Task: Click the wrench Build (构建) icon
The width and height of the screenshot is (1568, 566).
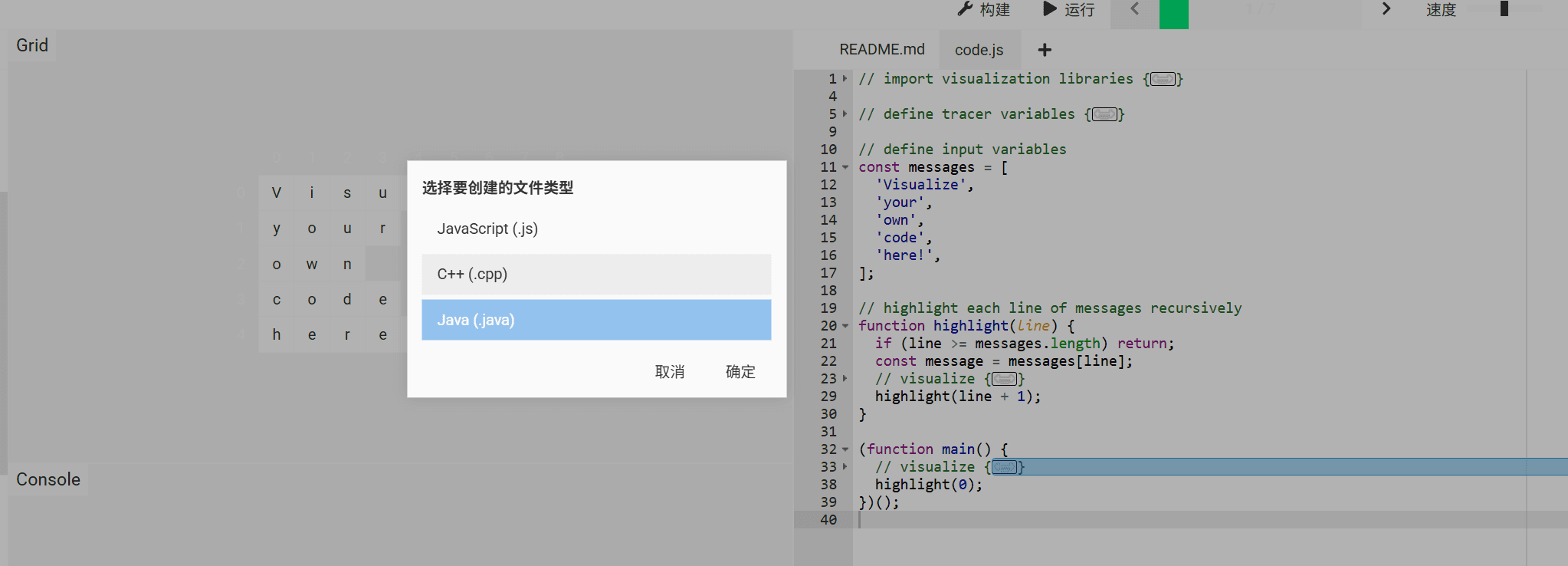Action: [965, 9]
